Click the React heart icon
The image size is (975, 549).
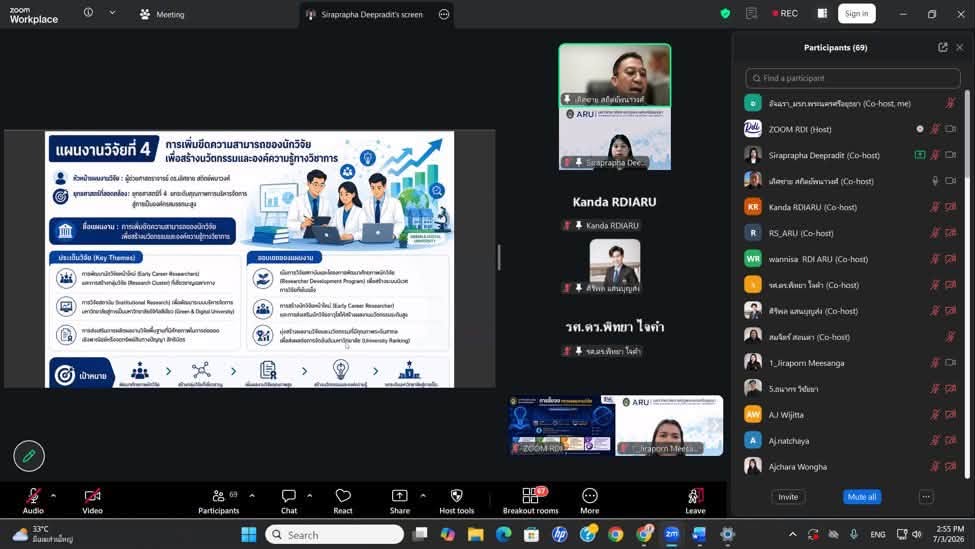[x=343, y=496]
